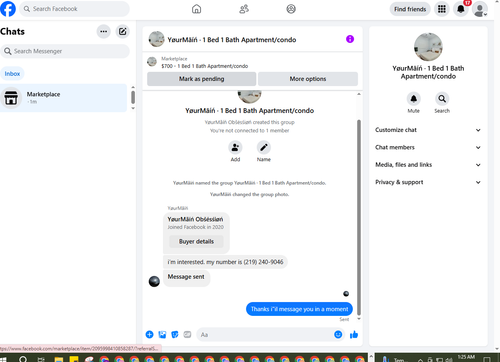Image resolution: width=500 pixels, height=362 pixels.
Task: Go to the Home feed icon
Action: click(x=197, y=9)
